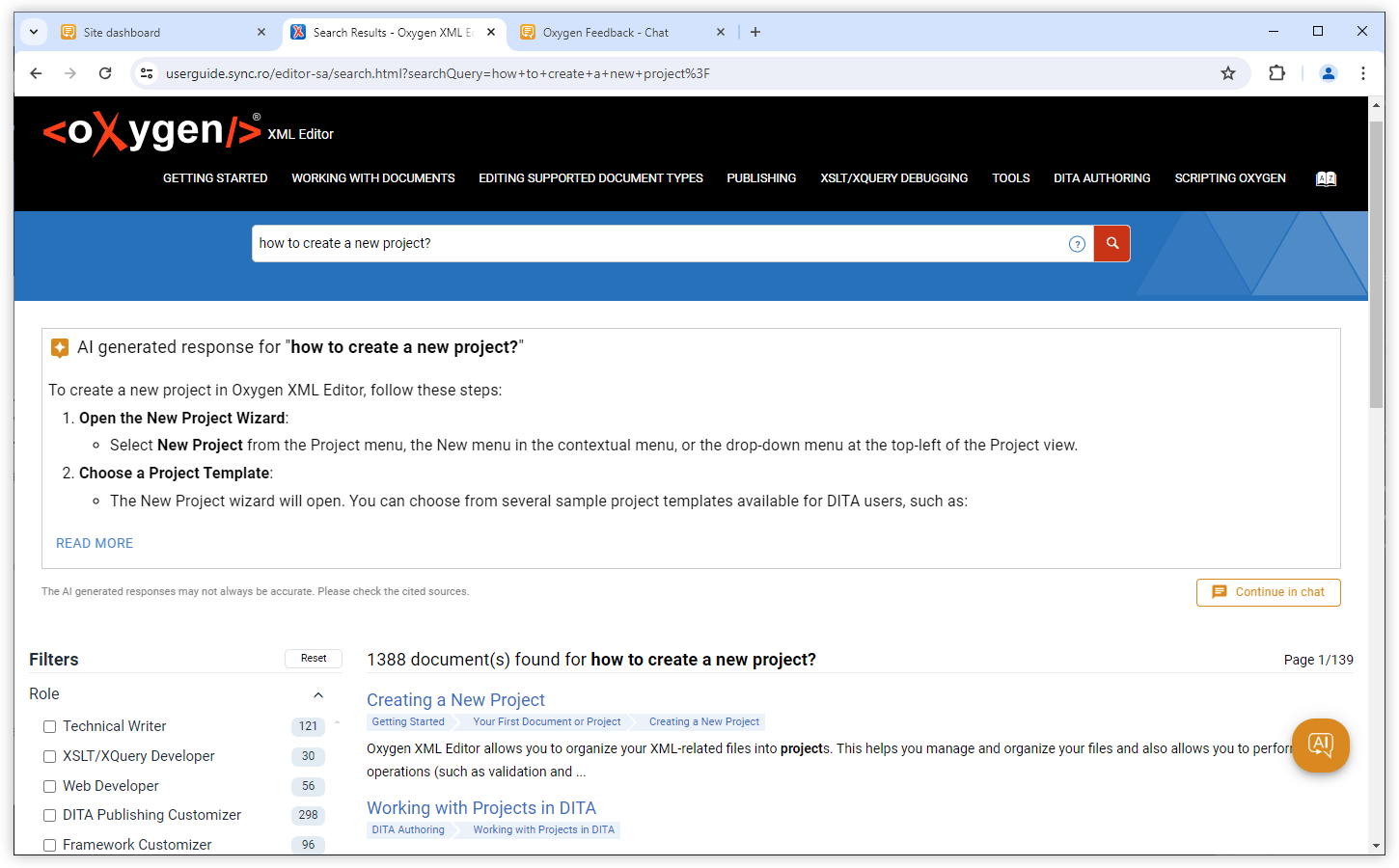Screen dimensions: 1399x868
Task: Check the XSLT/XQuery Developer filter
Action: (x=49, y=756)
